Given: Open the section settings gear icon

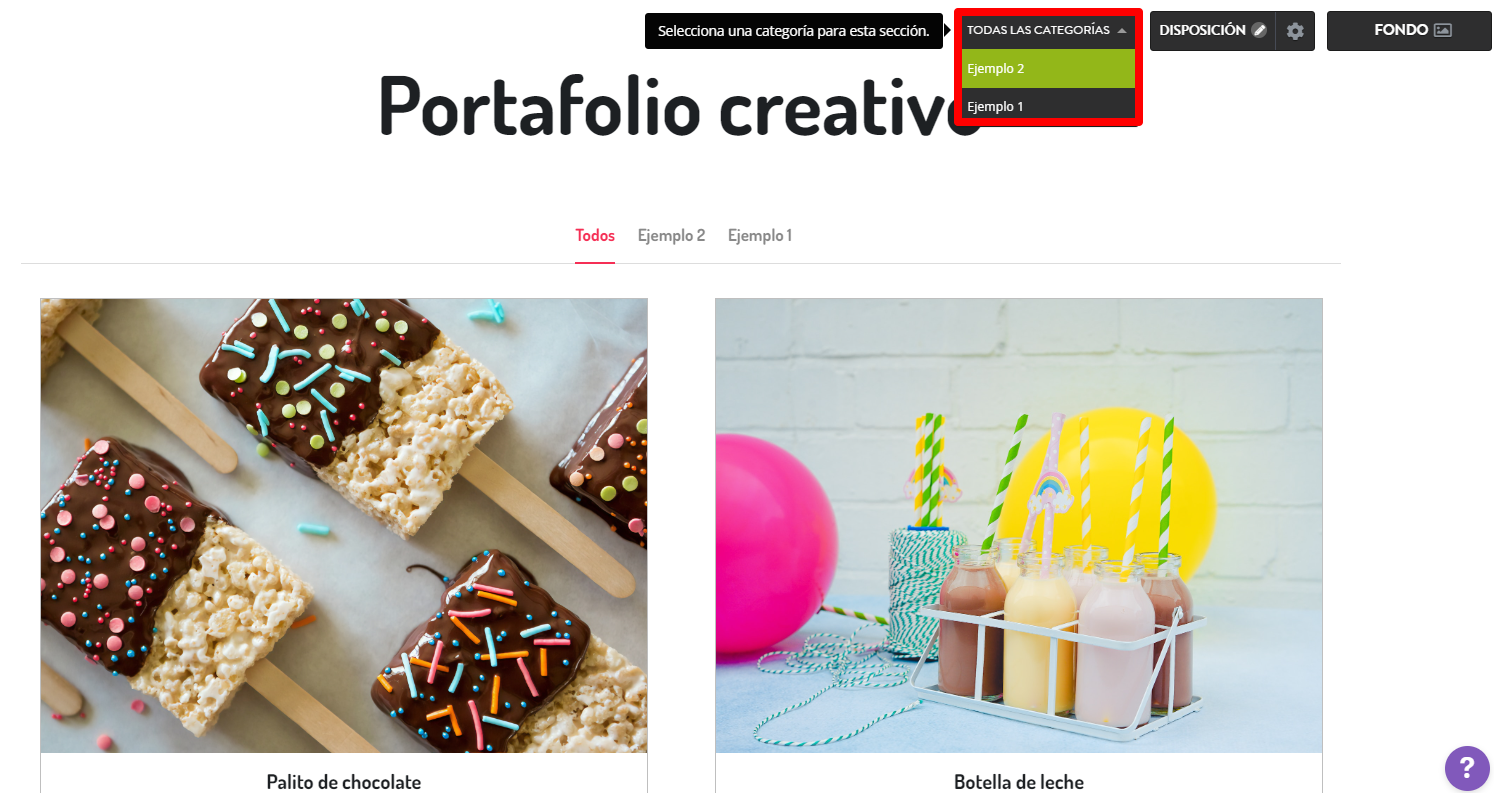Looking at the screenshot, I should tap(1295, 31).
